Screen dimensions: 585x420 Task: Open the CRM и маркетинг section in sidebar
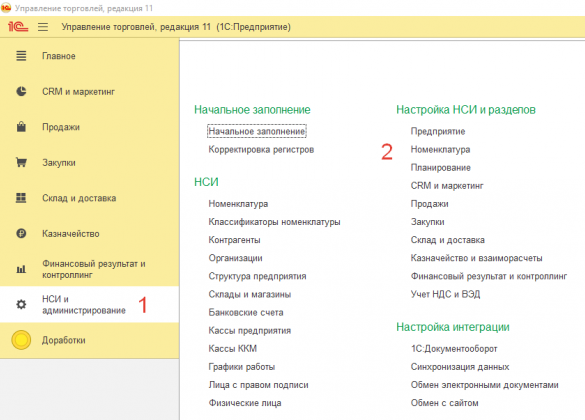[90, 91]
